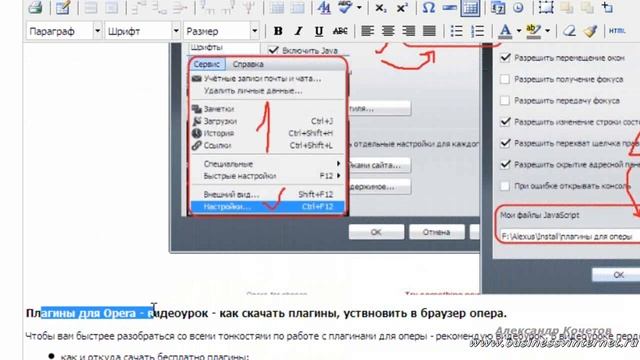Align text to the left
640x360 pixels.
(x=367, y=31)
